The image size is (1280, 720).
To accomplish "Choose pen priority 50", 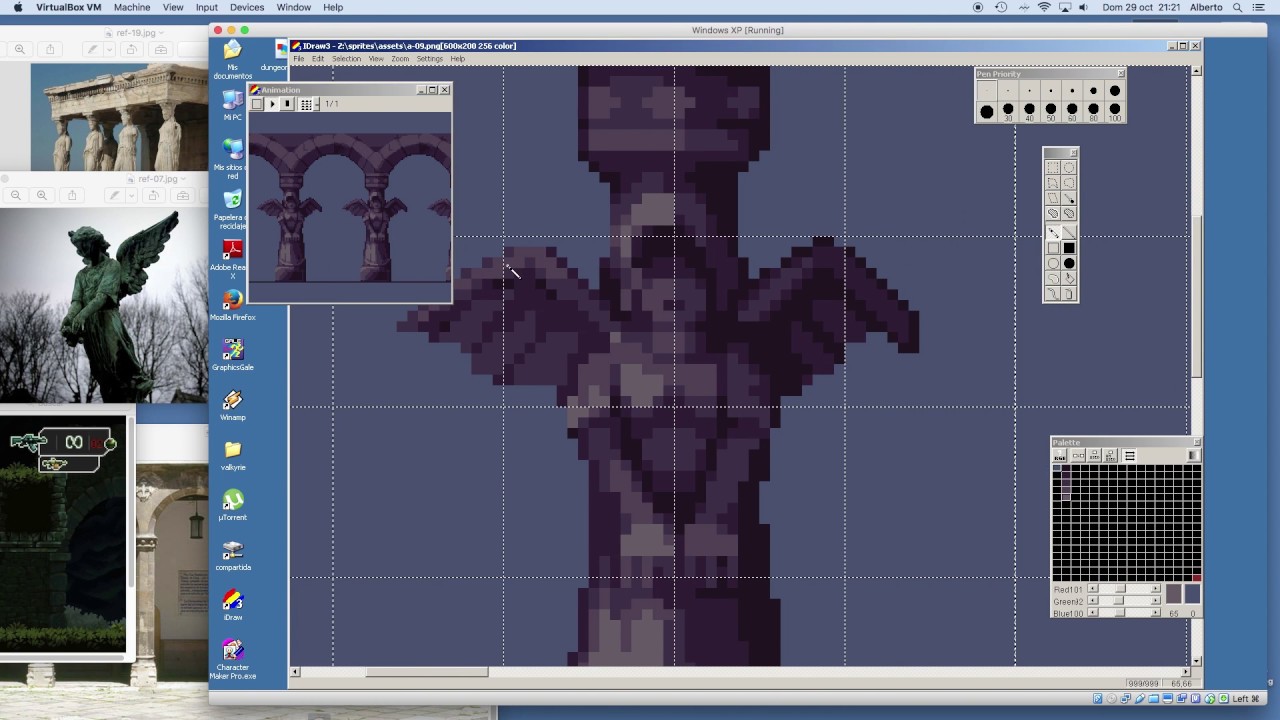I will [x=1050, y=111].
